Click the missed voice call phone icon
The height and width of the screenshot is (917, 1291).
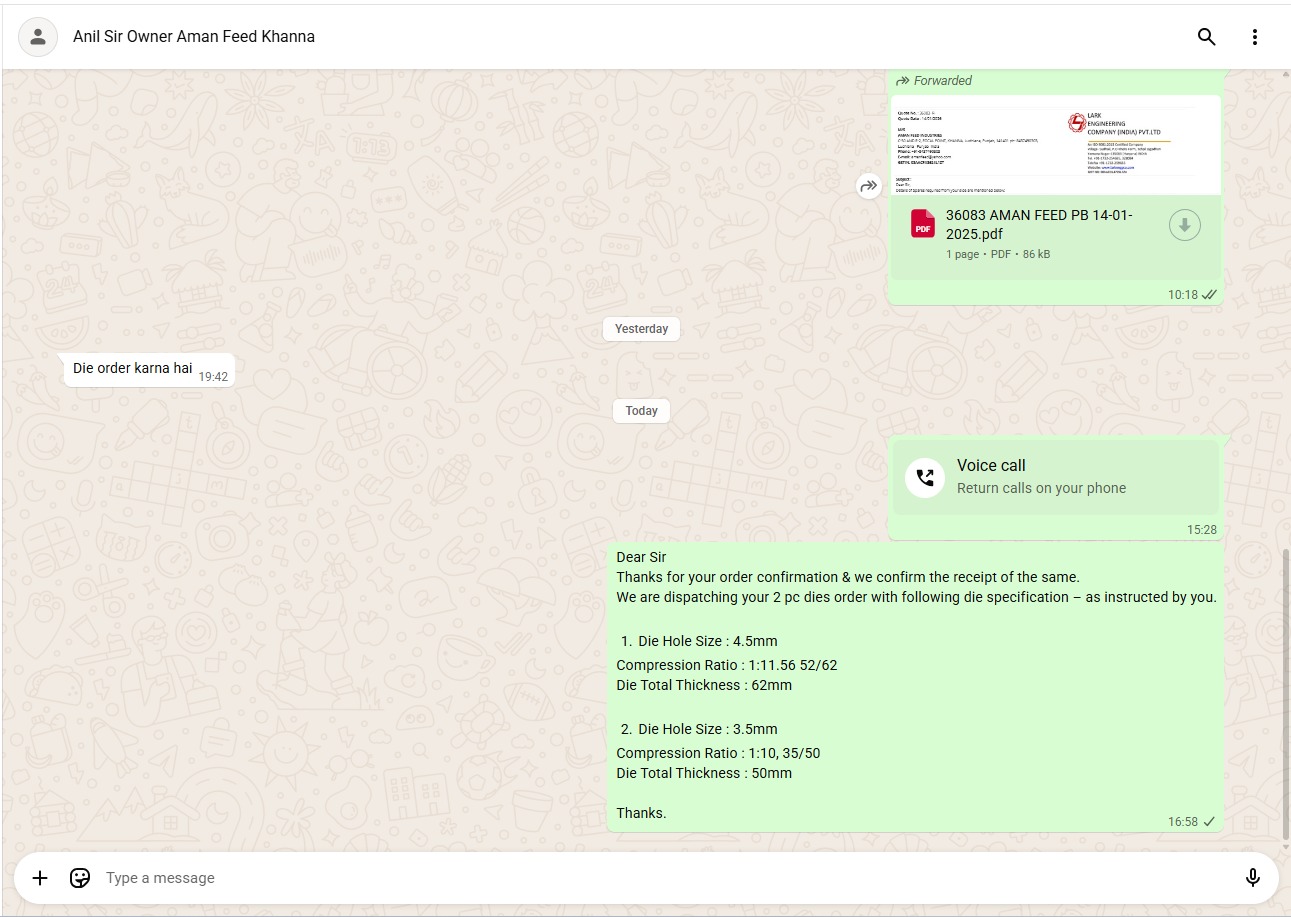click(925, 477)
